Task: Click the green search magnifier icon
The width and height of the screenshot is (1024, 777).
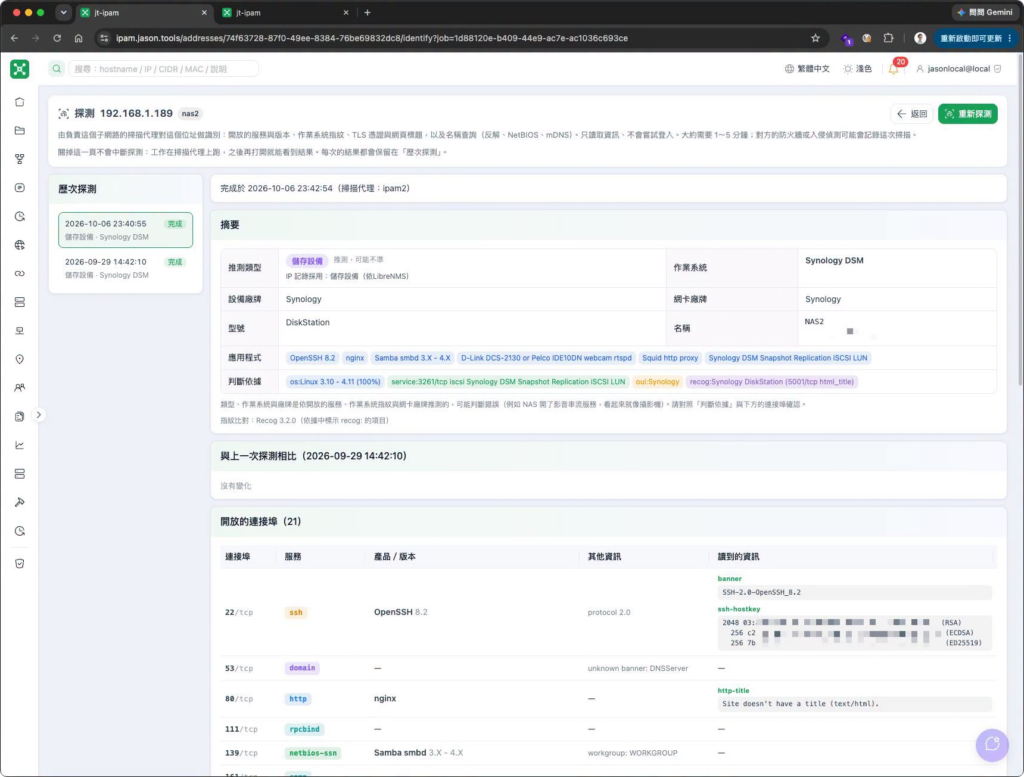Action: pos(57,69)
